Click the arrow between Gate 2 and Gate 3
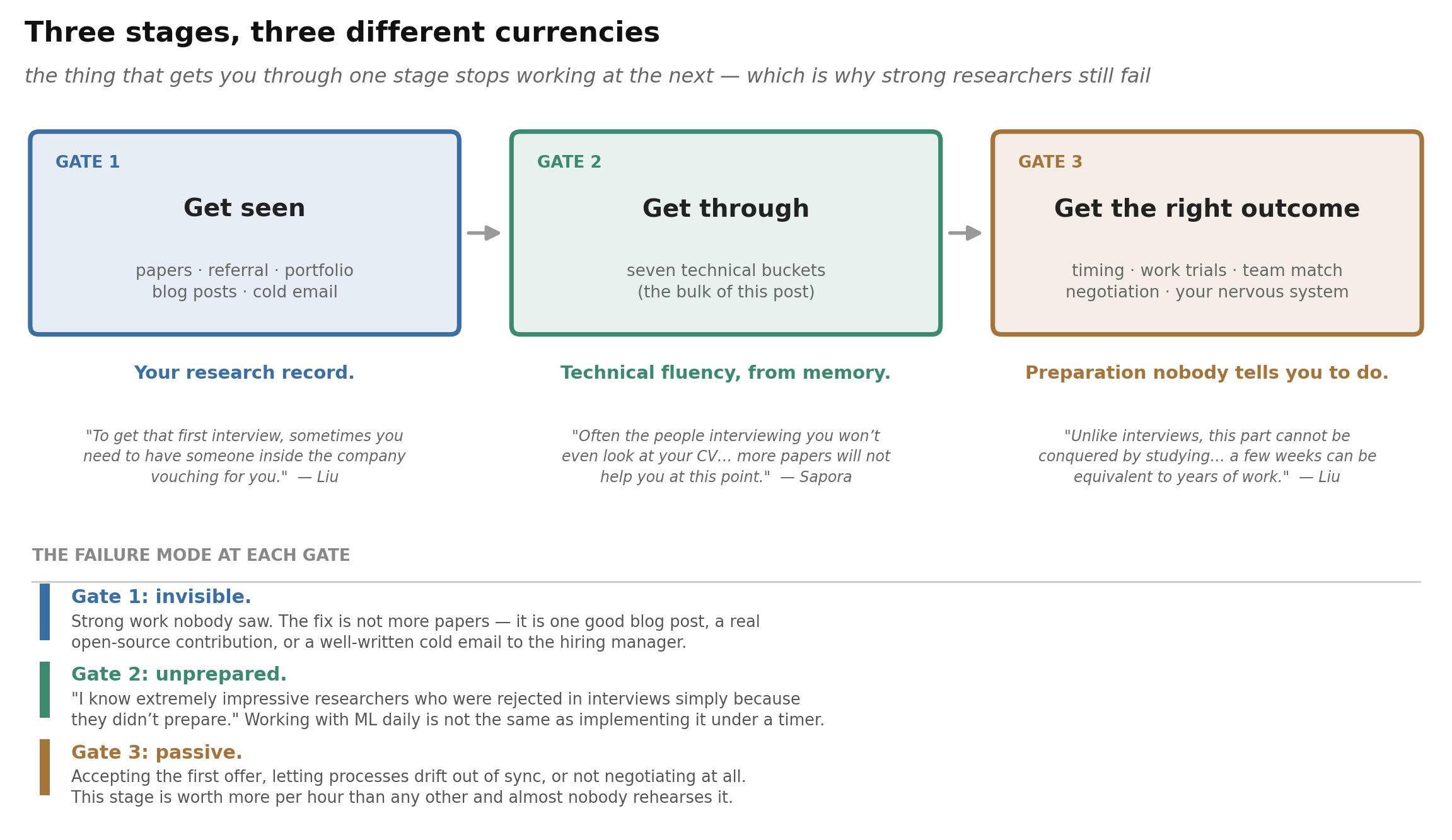 965,233
